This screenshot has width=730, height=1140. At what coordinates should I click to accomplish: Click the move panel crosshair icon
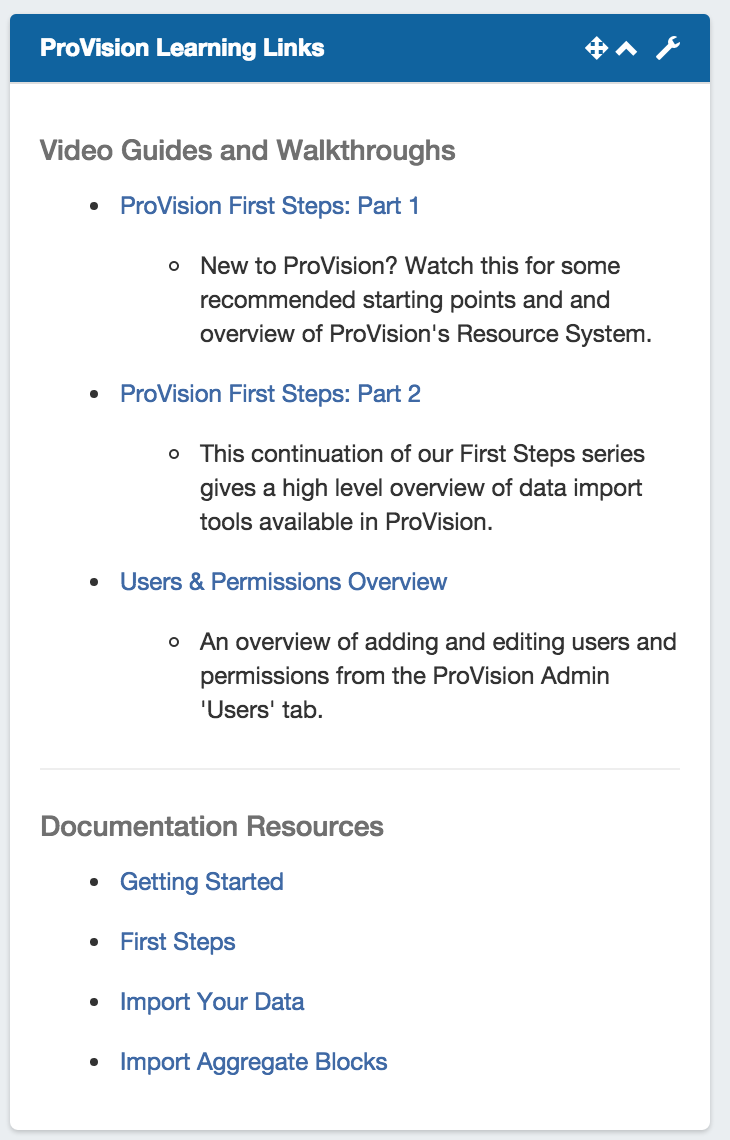click(596, 48)
